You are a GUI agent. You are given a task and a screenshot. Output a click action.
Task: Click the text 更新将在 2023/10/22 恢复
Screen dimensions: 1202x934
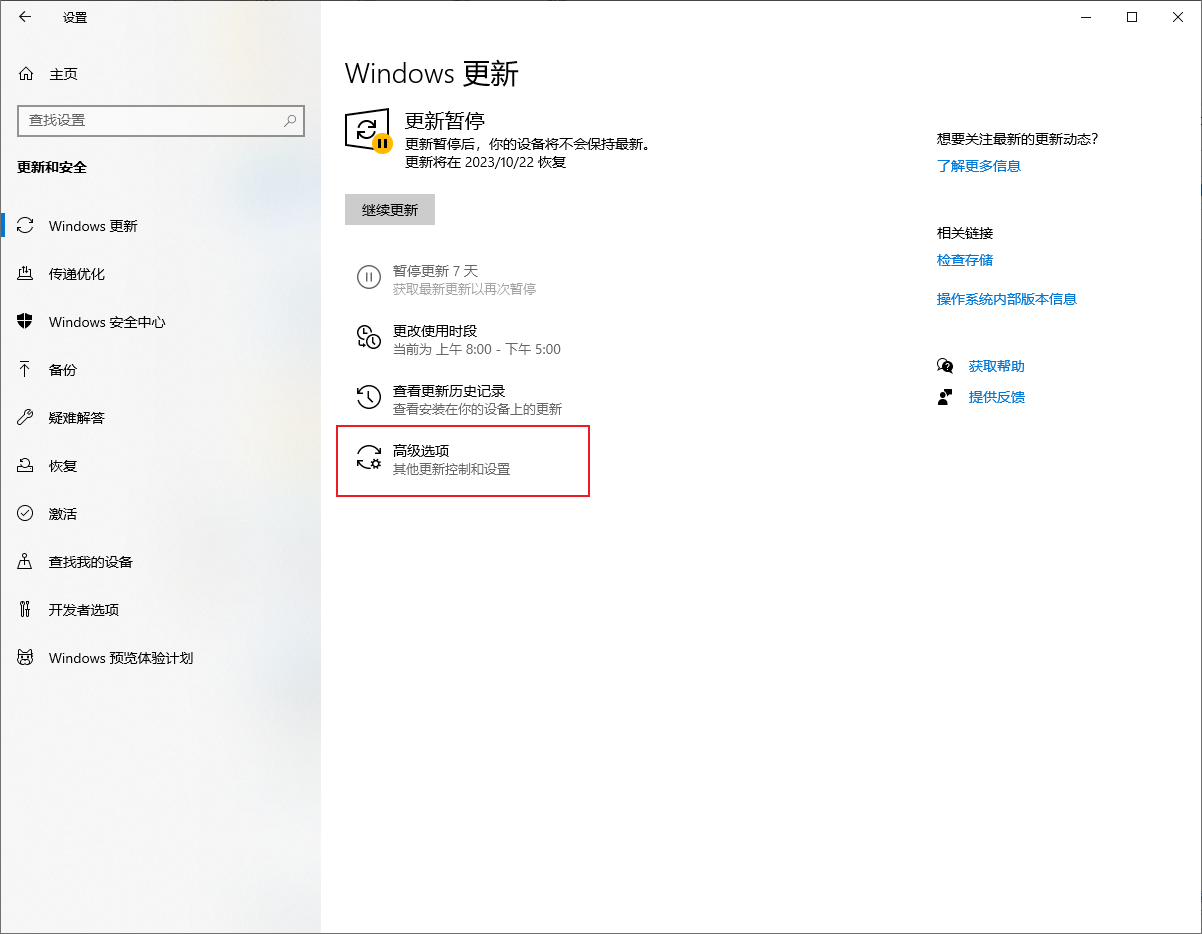[x=485, y=162]
